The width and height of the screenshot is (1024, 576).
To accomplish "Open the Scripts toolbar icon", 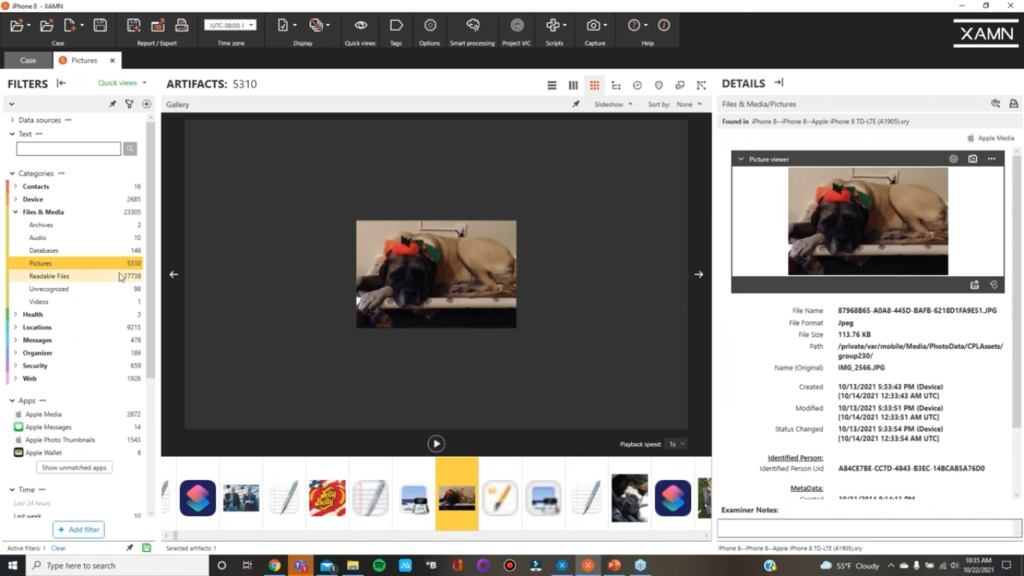I will 554,25.
